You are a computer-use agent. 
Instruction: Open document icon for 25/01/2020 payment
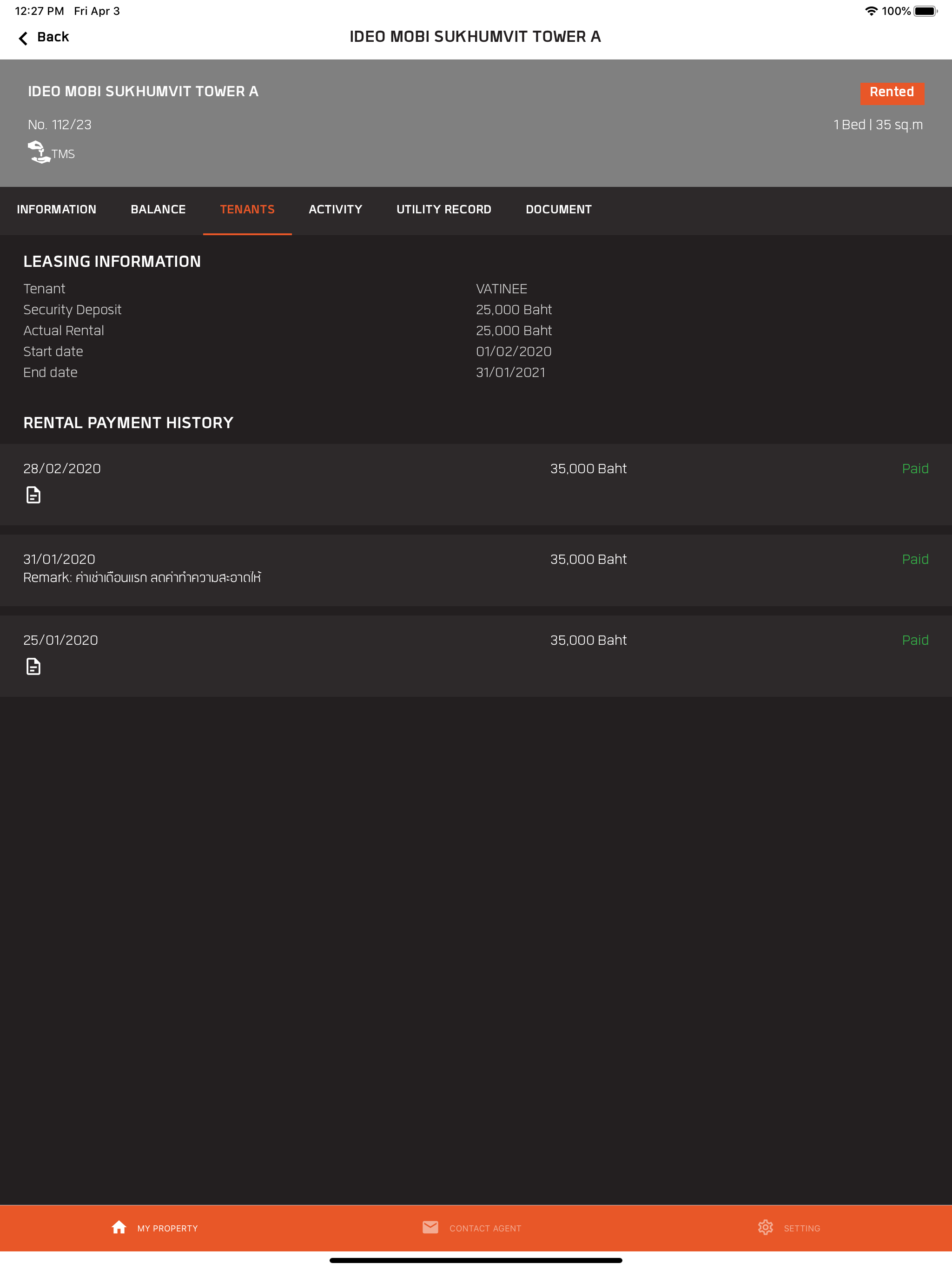click(33, 666)
